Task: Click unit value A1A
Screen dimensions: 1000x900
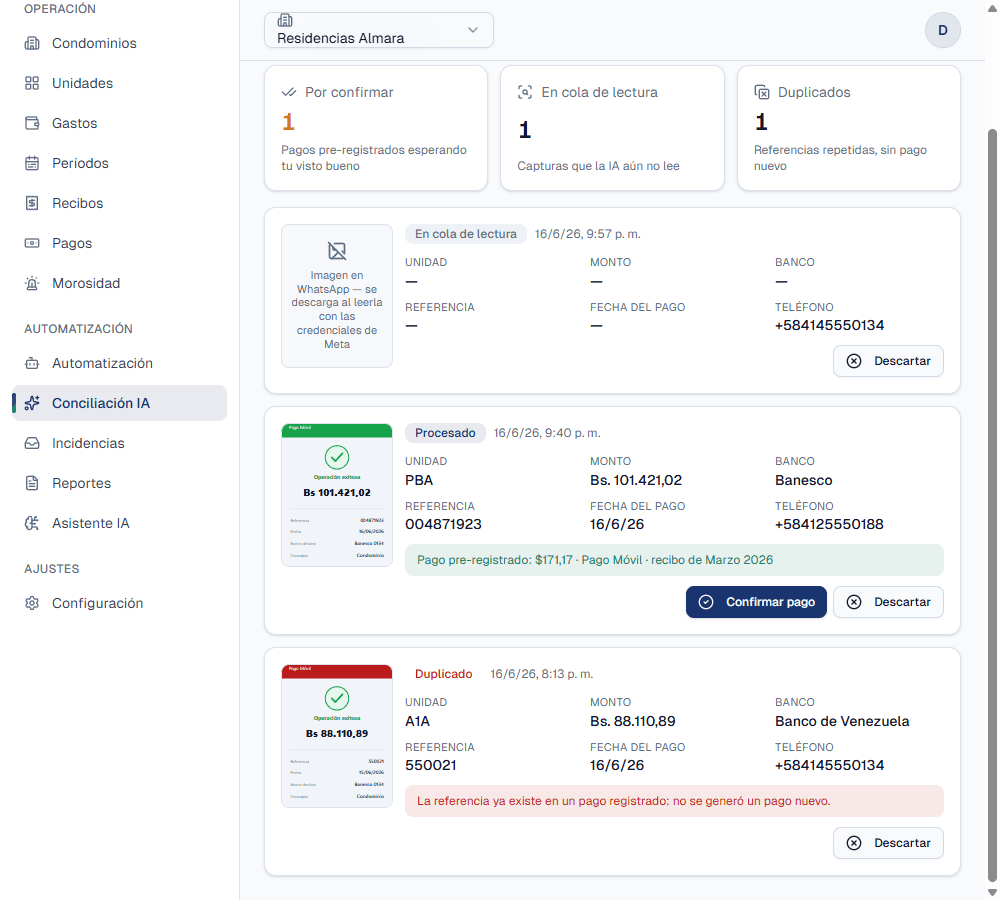Action: click(418, 721)
